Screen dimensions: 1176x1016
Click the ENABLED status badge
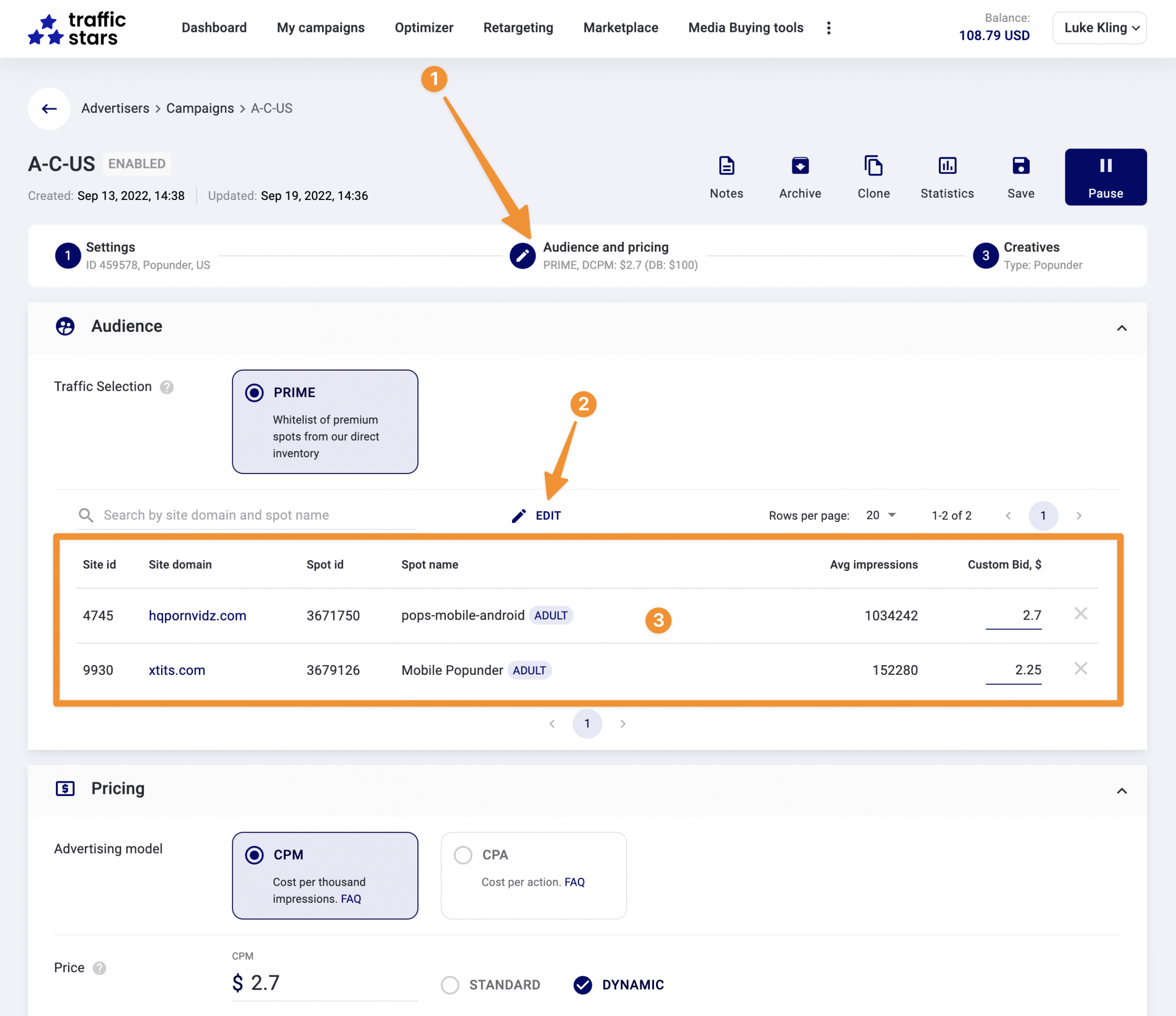click(x=137, y=164)
